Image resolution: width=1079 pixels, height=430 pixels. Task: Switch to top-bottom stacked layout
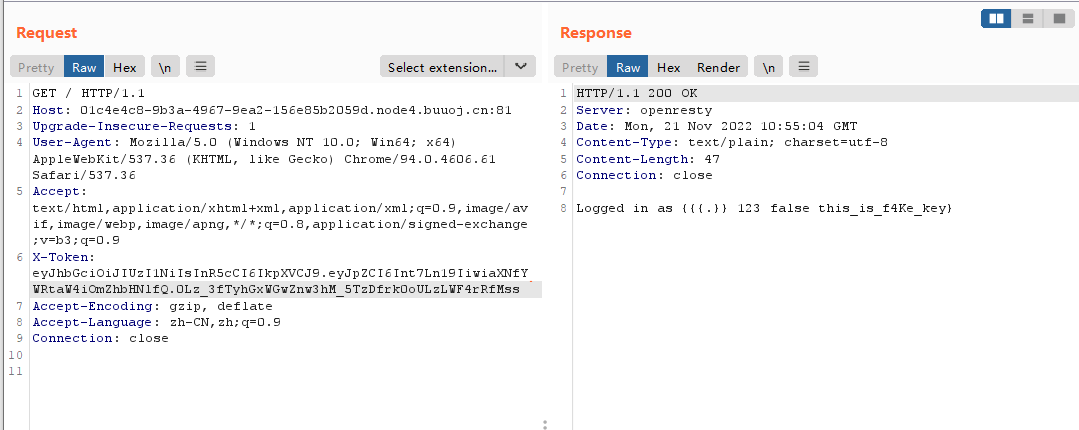(x=1027, y=18)
